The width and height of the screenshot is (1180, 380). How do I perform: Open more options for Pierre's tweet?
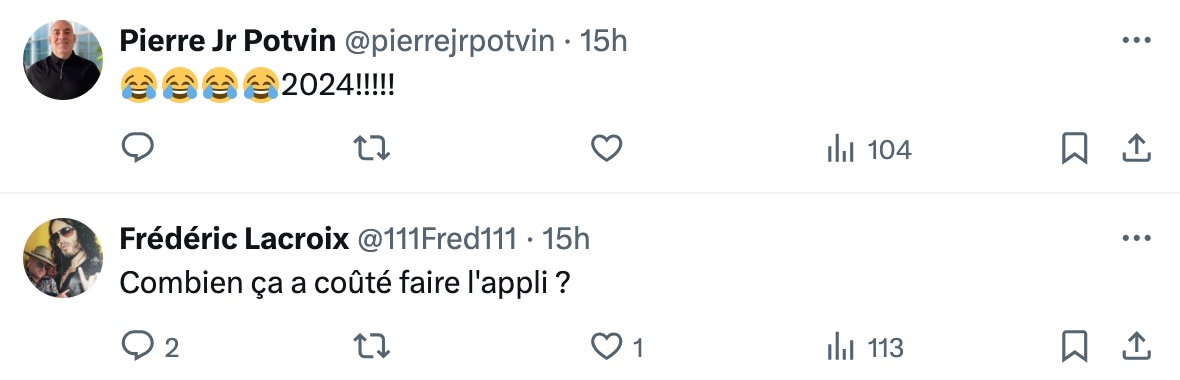pos(1136,41)
